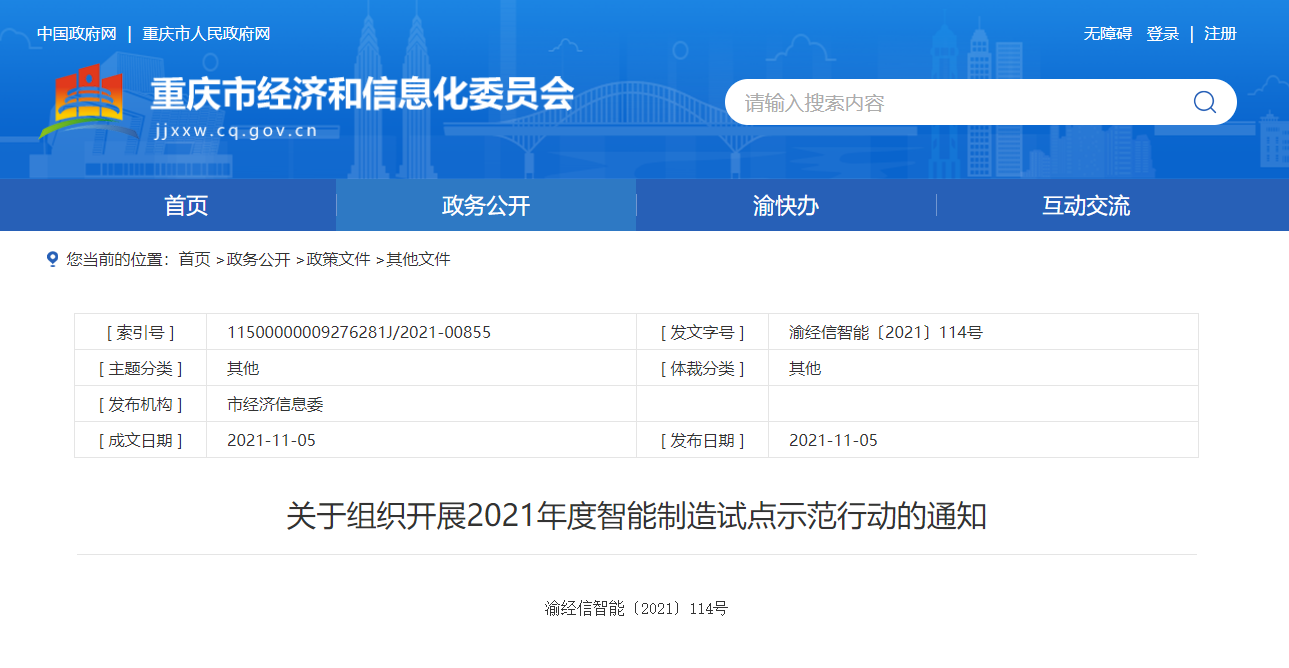Image resolution: width=1289 pixels, height=668 pixels.
Task: Click the index number 11500000009276281J/2021-00855
Action: pyautogui.click(x=359, y=332)
